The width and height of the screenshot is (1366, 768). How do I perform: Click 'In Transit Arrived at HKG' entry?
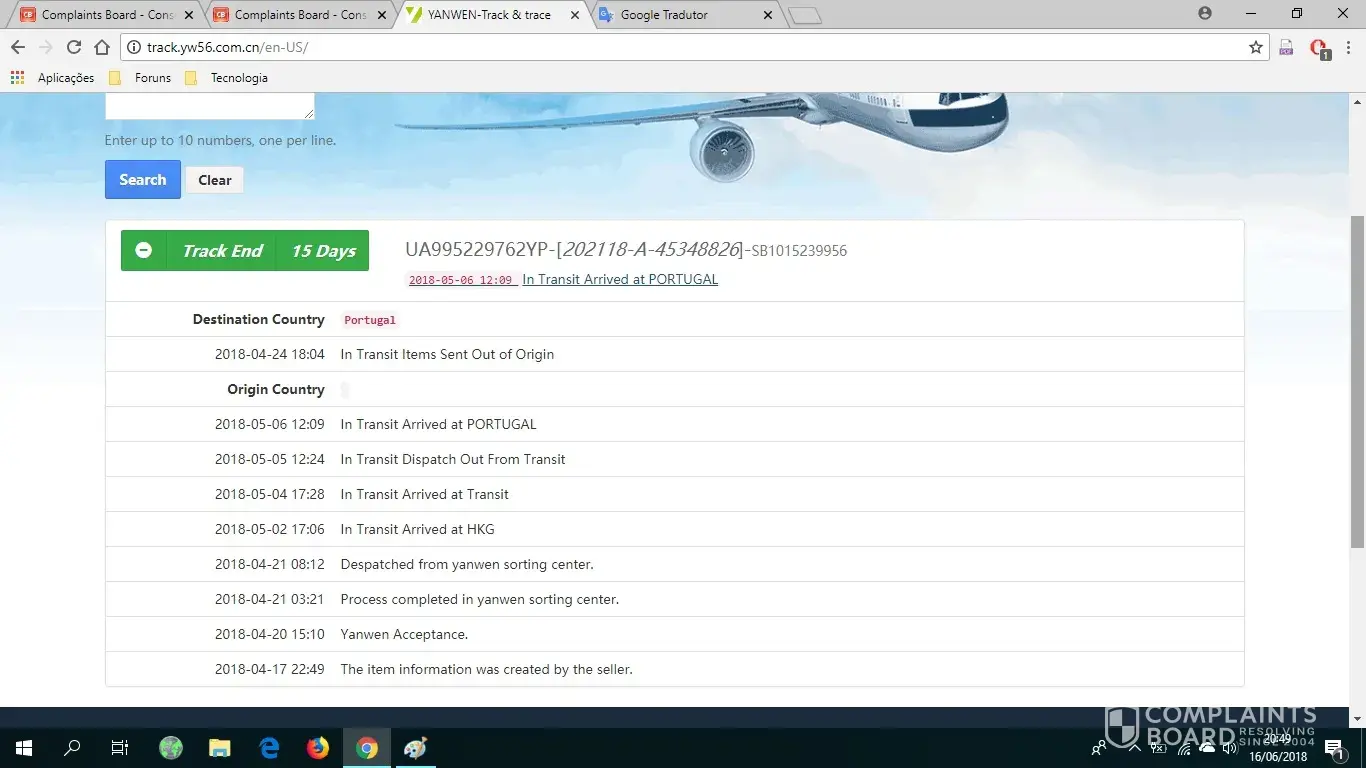pyautogui.click(x=418, y=529)
